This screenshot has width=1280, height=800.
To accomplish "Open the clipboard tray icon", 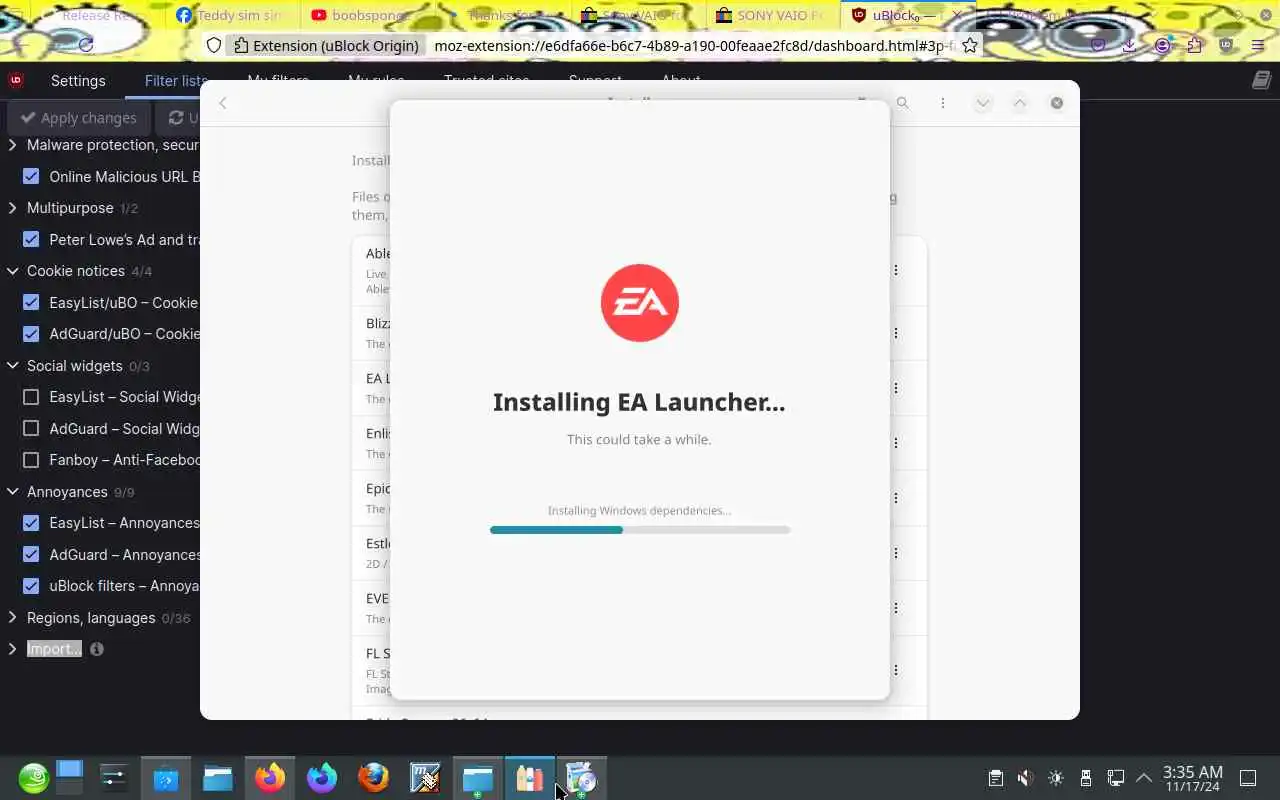I will tap(995, 778).
